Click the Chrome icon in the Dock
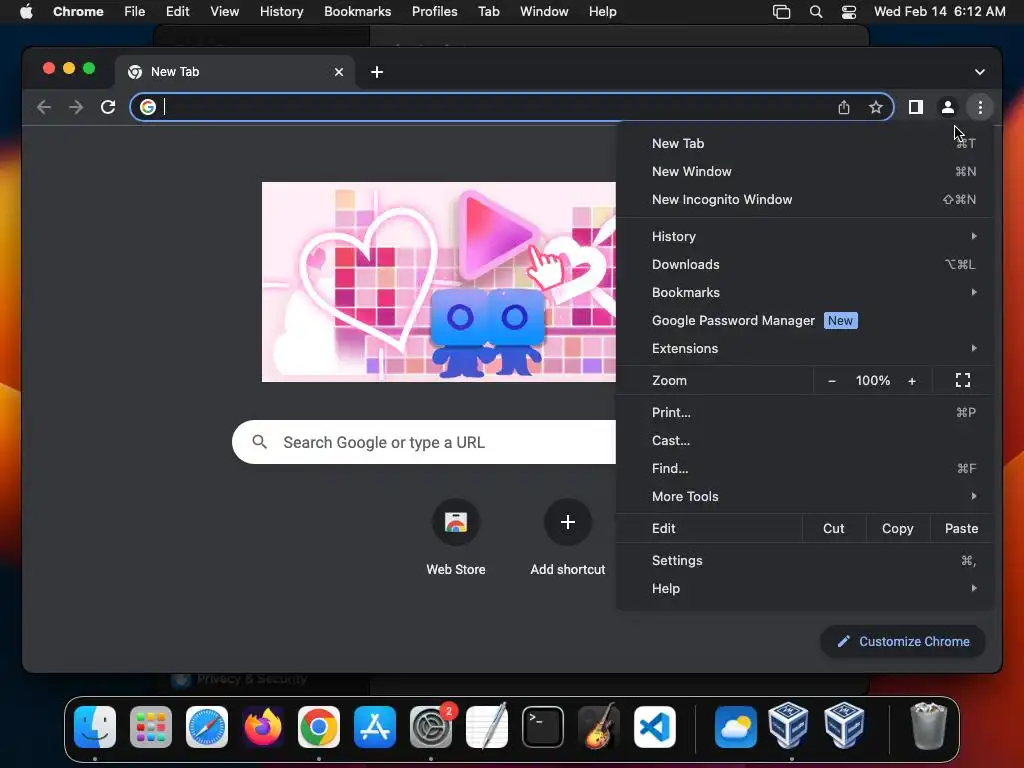The height and width of the screenshot is (768, 1024). pos(319,727)
